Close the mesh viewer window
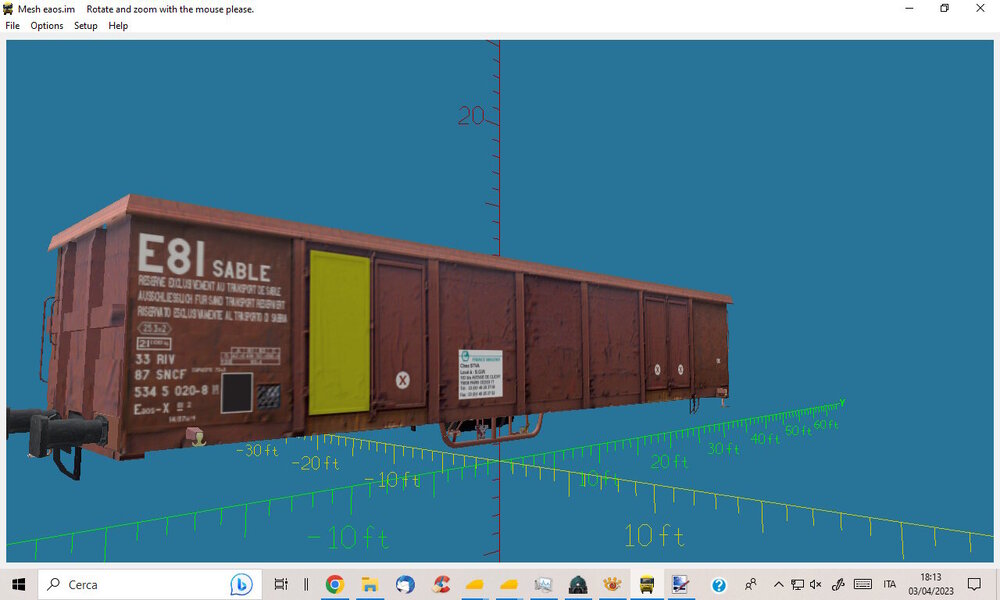The width and height of the screenshot is (1000, 600). point(980,8)
